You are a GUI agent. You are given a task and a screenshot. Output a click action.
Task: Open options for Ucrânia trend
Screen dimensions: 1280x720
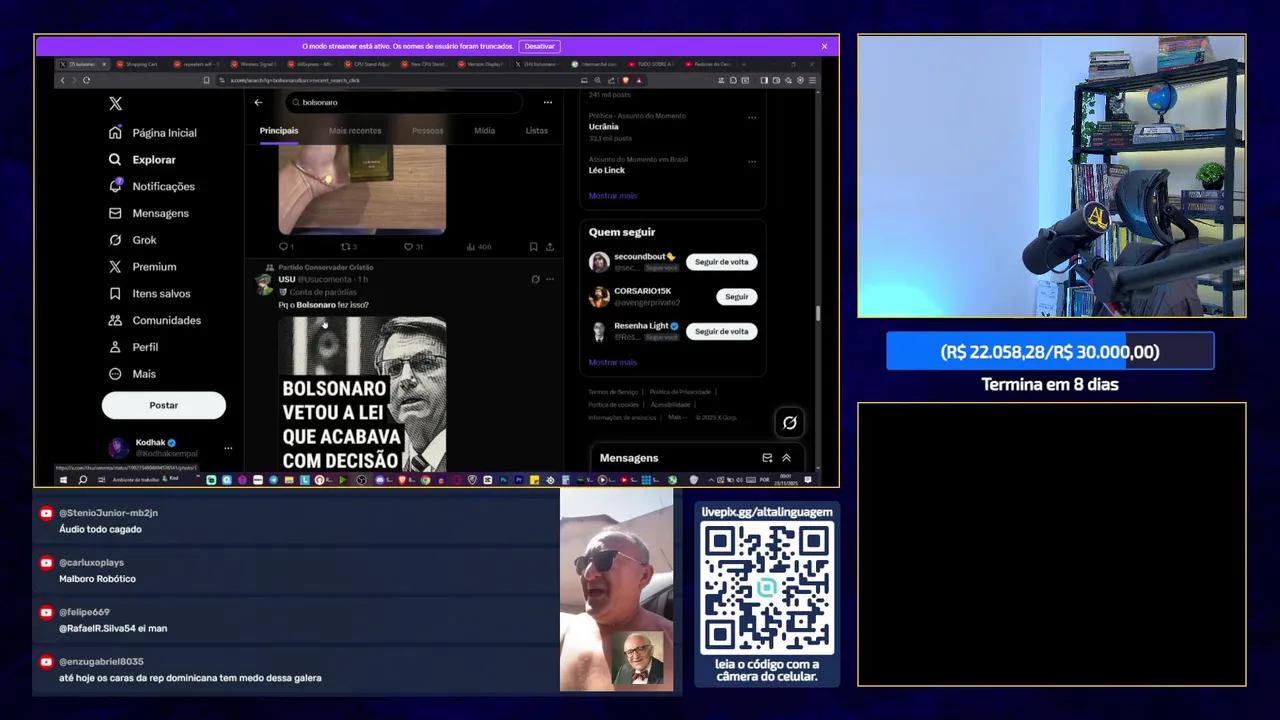click(x=752, y=118)
